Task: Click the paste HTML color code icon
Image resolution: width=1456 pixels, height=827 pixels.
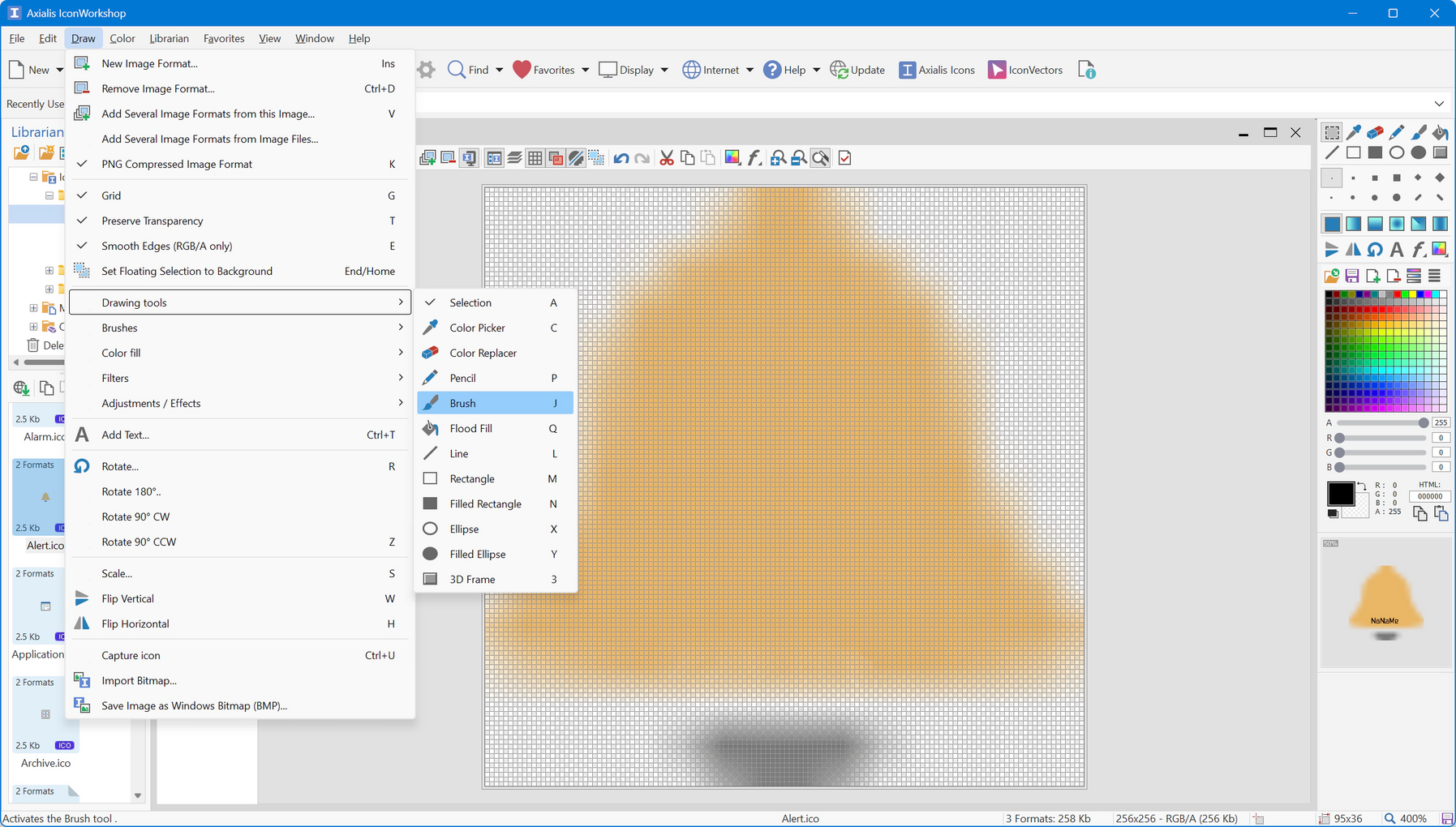Action: pyautogui.click(x=1441, y=513)
